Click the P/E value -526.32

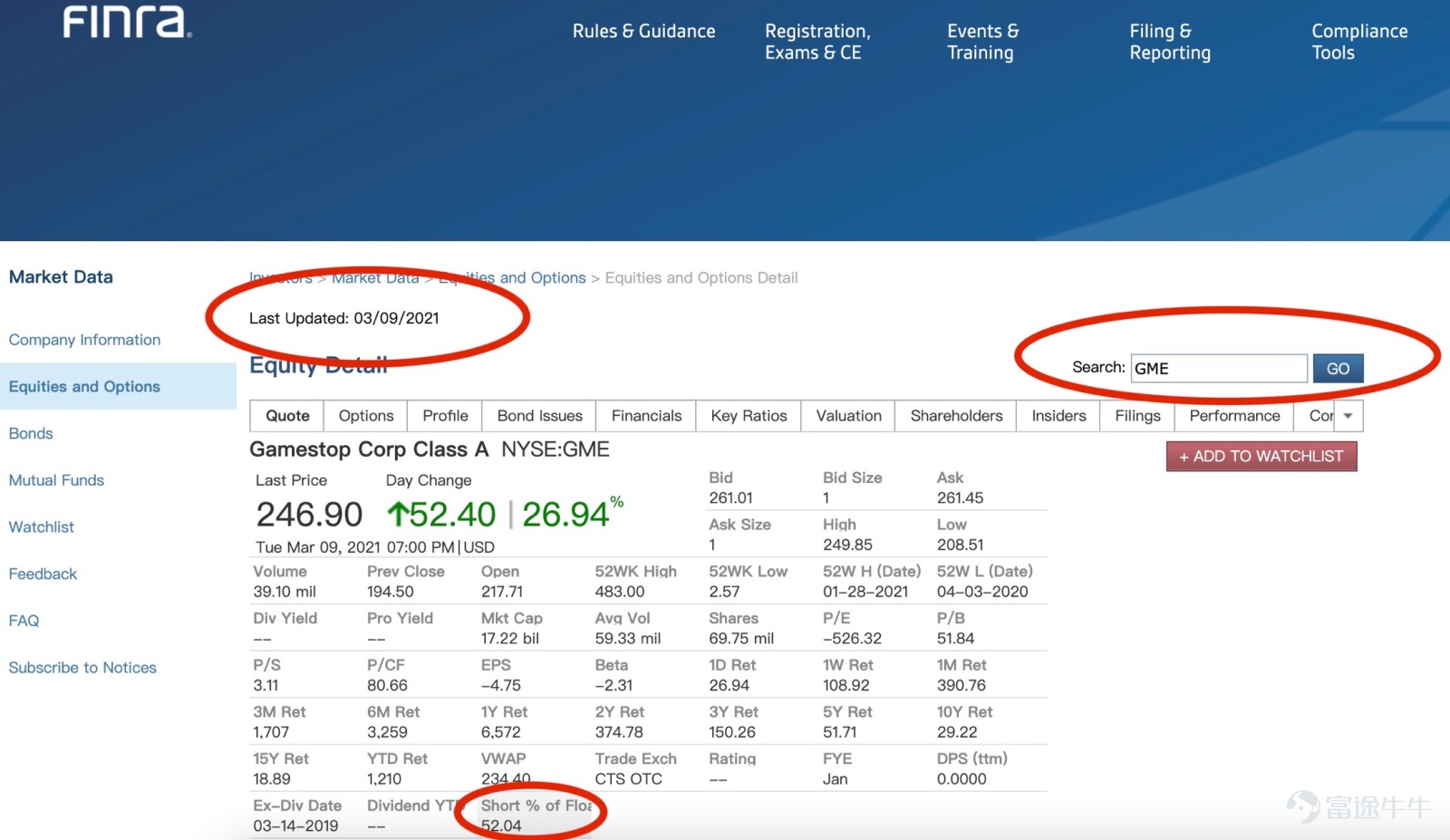[x=852, y=638]
